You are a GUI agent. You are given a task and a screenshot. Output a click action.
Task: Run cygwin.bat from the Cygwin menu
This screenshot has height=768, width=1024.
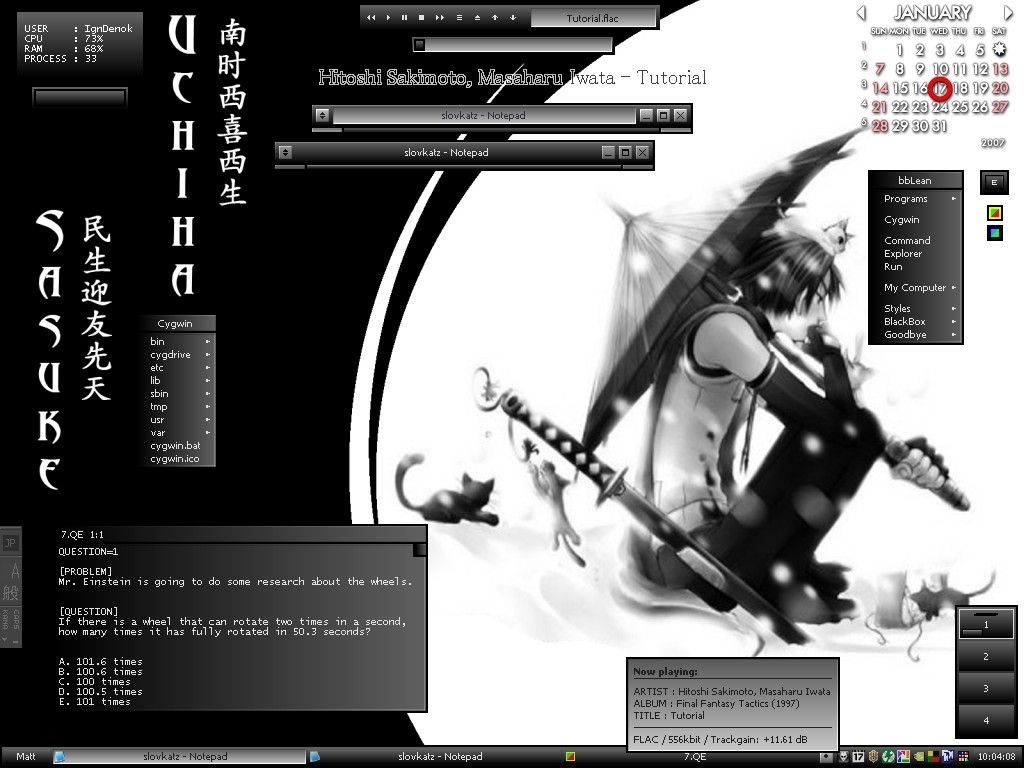pos(178,446)
